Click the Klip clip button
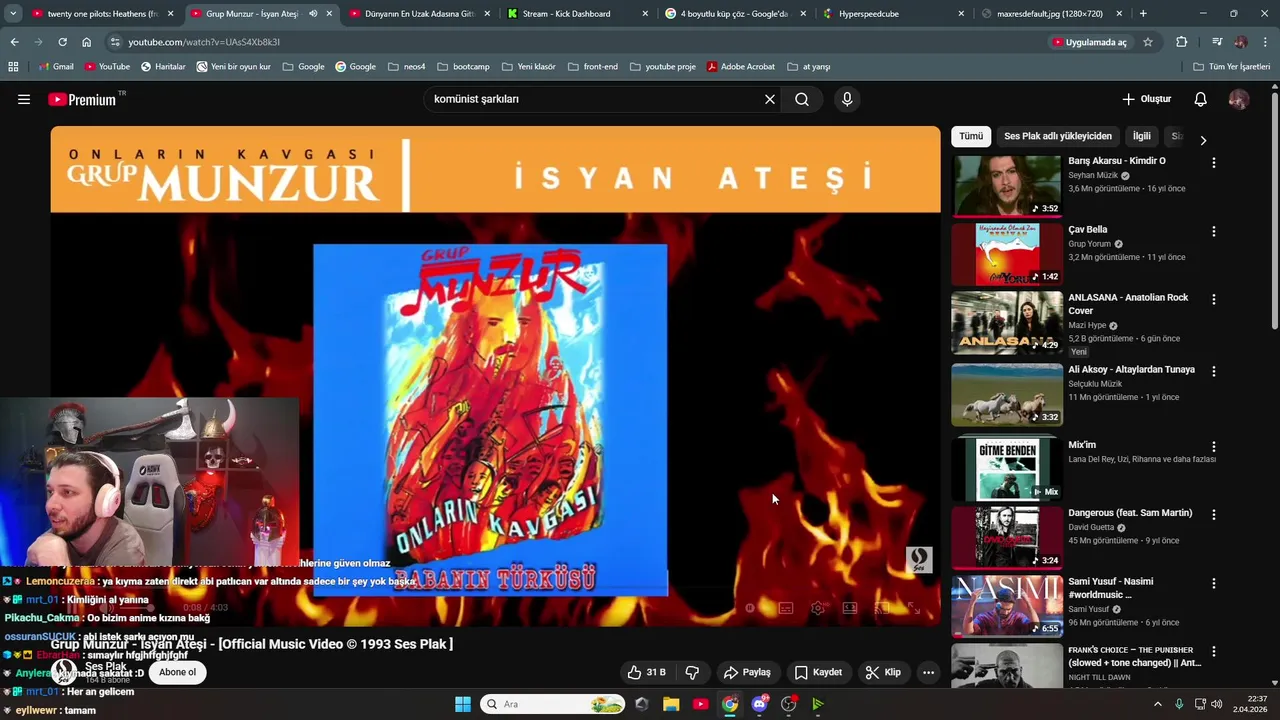The height and width of the screenshot is (720, 1280). coord(882,672)
